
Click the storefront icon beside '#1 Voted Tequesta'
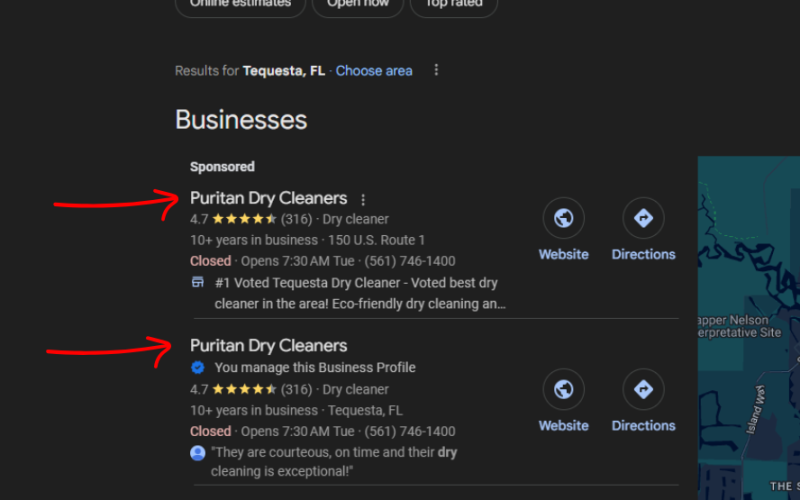(x=198, y=283)
